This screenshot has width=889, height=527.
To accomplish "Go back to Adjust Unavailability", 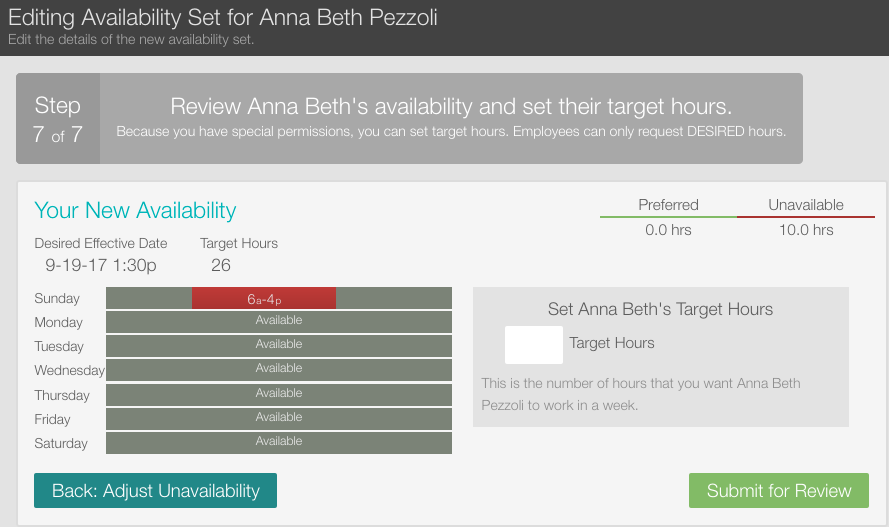I will click(155, 490).
